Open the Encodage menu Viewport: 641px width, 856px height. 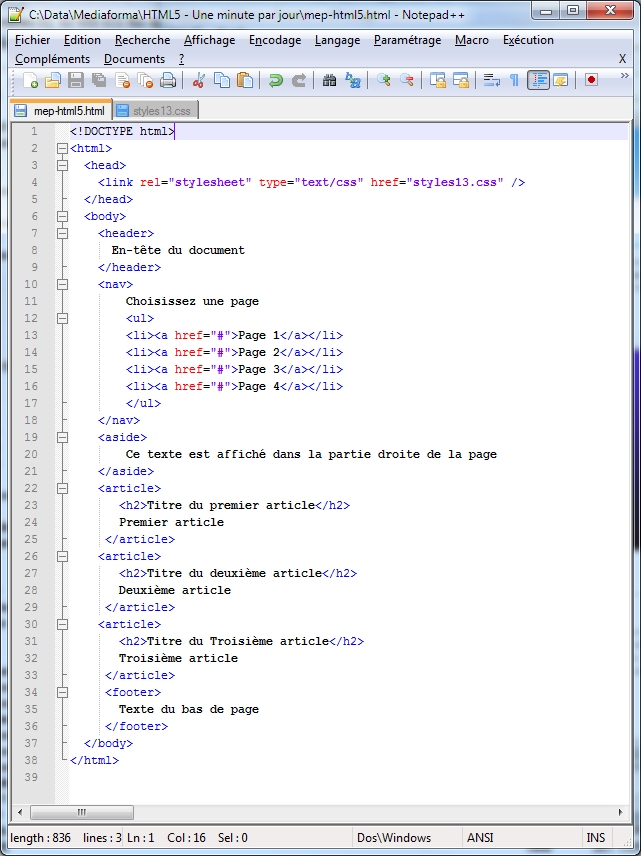point(274,40)
